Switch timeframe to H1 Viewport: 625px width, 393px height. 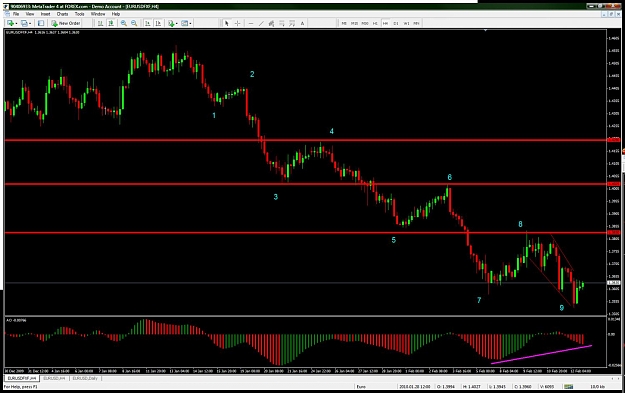coord(375,24)
